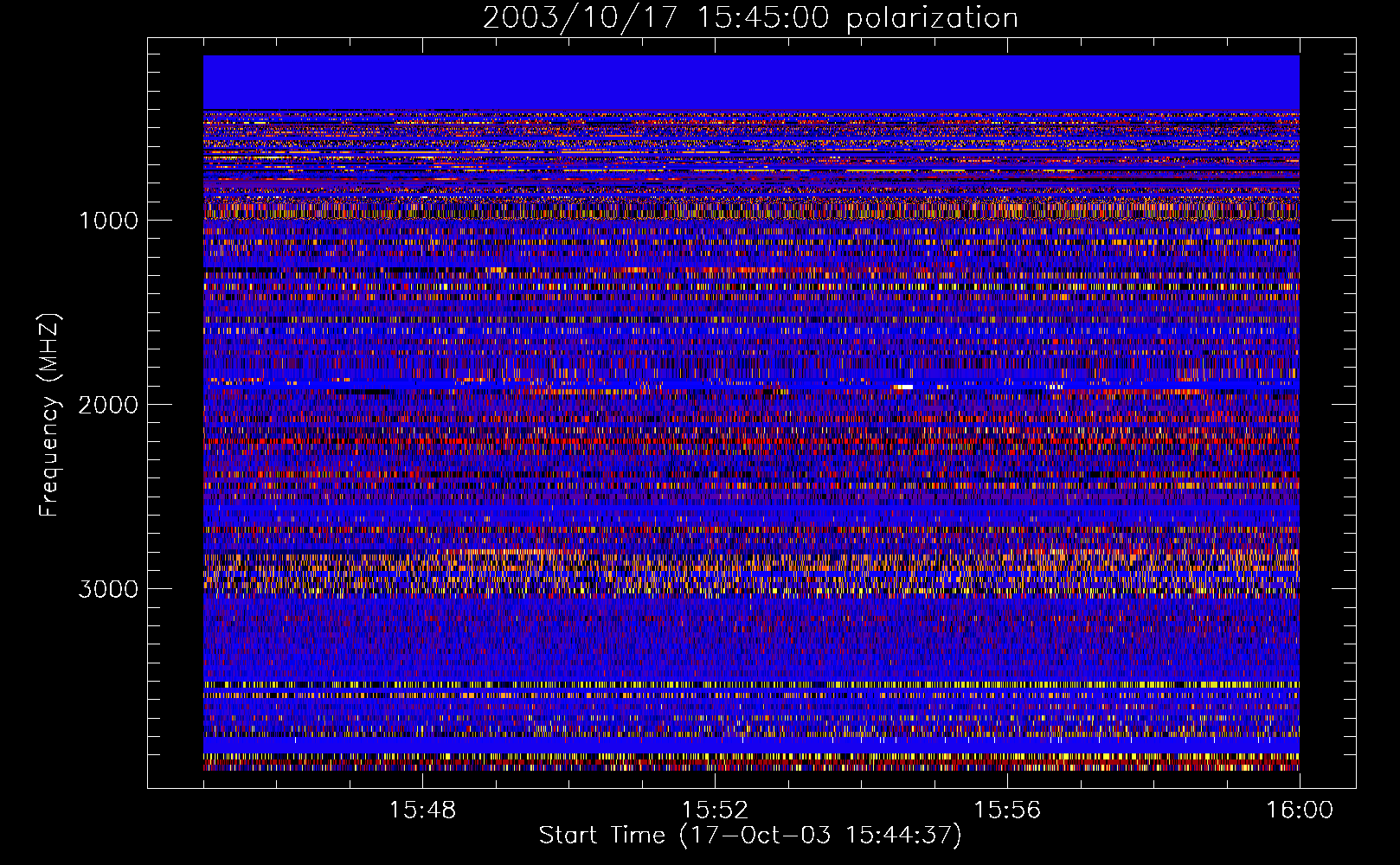This screenshot has width=1400, height=865.
Task: Click the 2000 frequency tick label
Action: 108,405
